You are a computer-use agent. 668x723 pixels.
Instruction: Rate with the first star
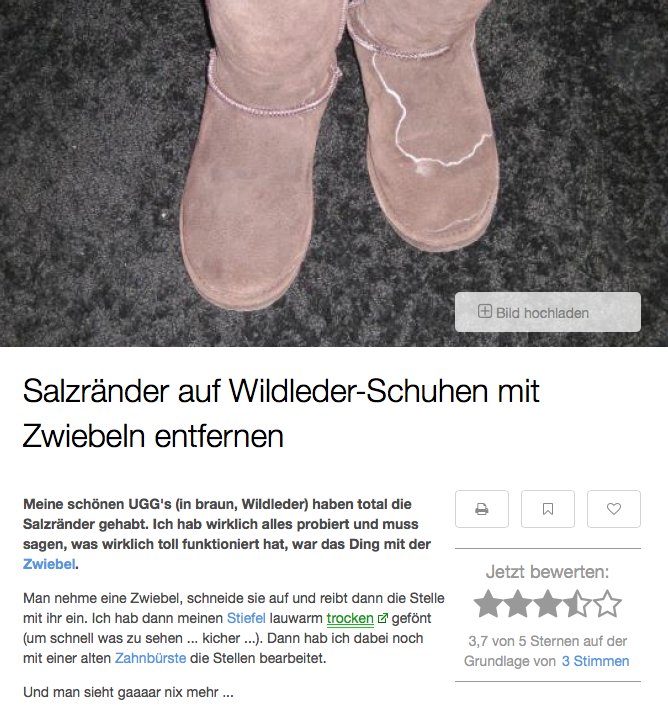(488, 604)
